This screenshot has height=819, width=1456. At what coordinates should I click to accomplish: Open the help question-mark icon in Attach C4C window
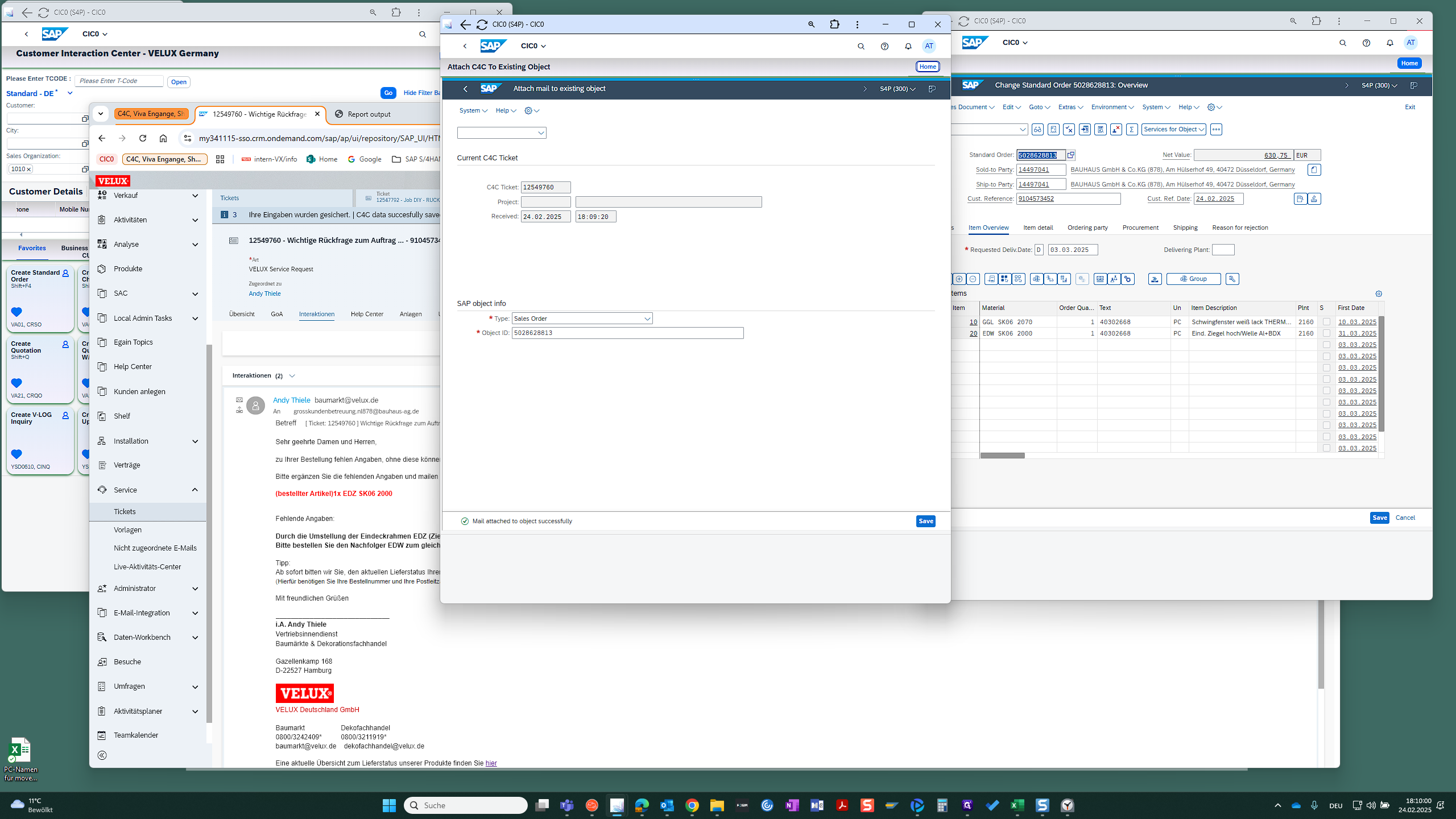pos(884,46)
